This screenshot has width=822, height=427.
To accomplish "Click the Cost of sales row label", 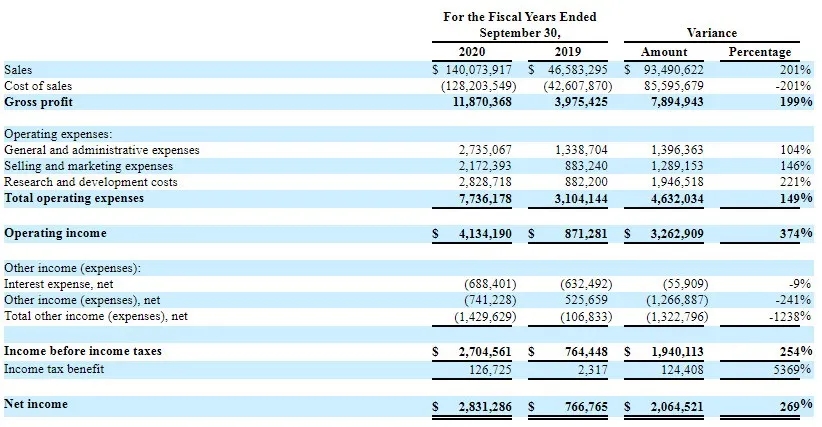I will (x=33, y=86).
